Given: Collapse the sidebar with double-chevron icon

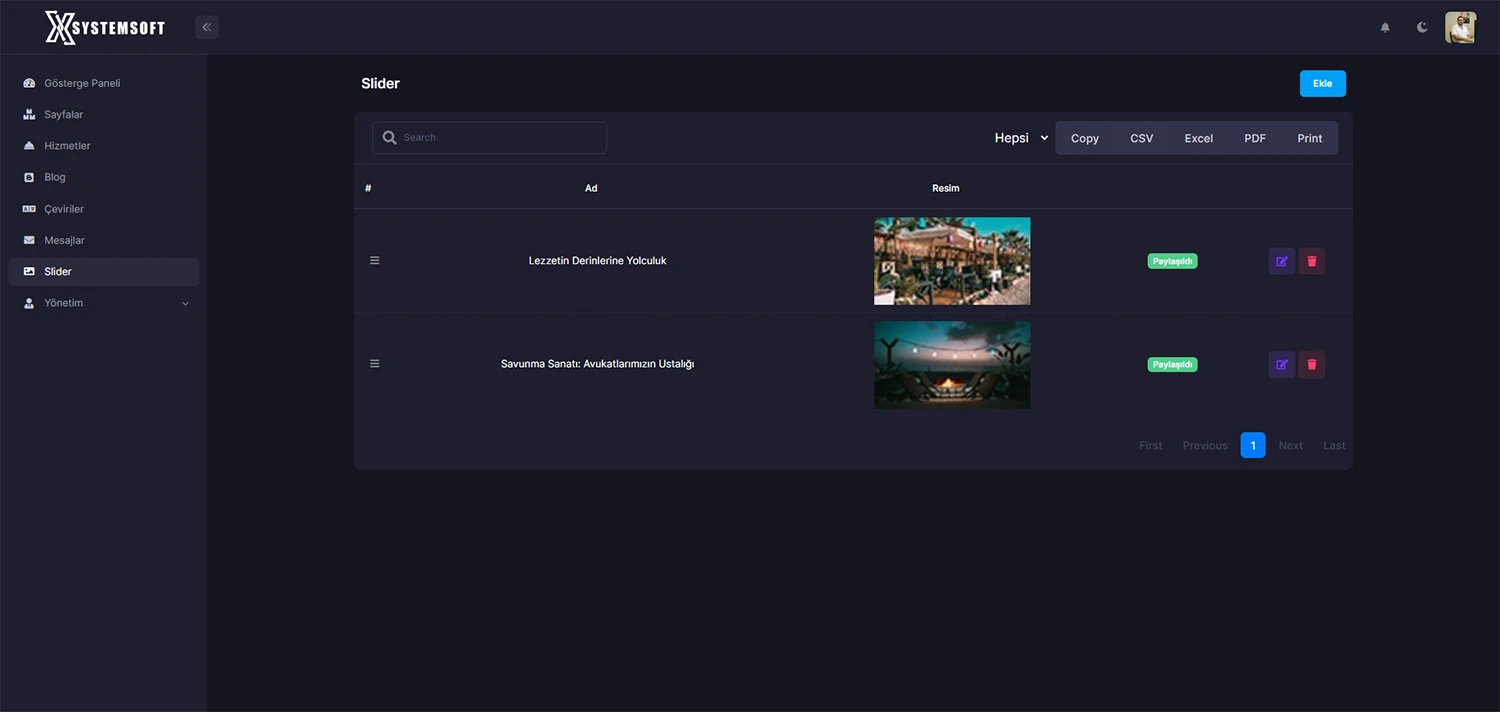Looking at the screenshot, I should [207, 27].
